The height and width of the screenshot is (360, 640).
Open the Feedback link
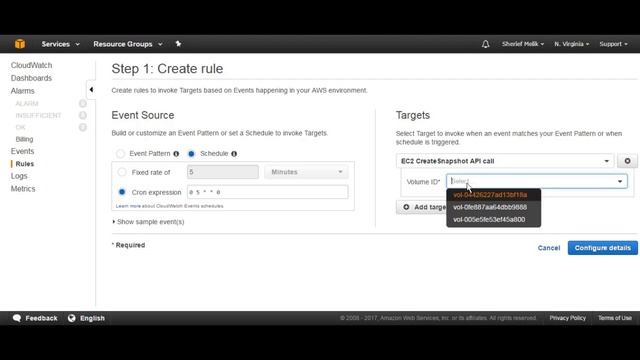pyautogui.click(x=35, y=318)
